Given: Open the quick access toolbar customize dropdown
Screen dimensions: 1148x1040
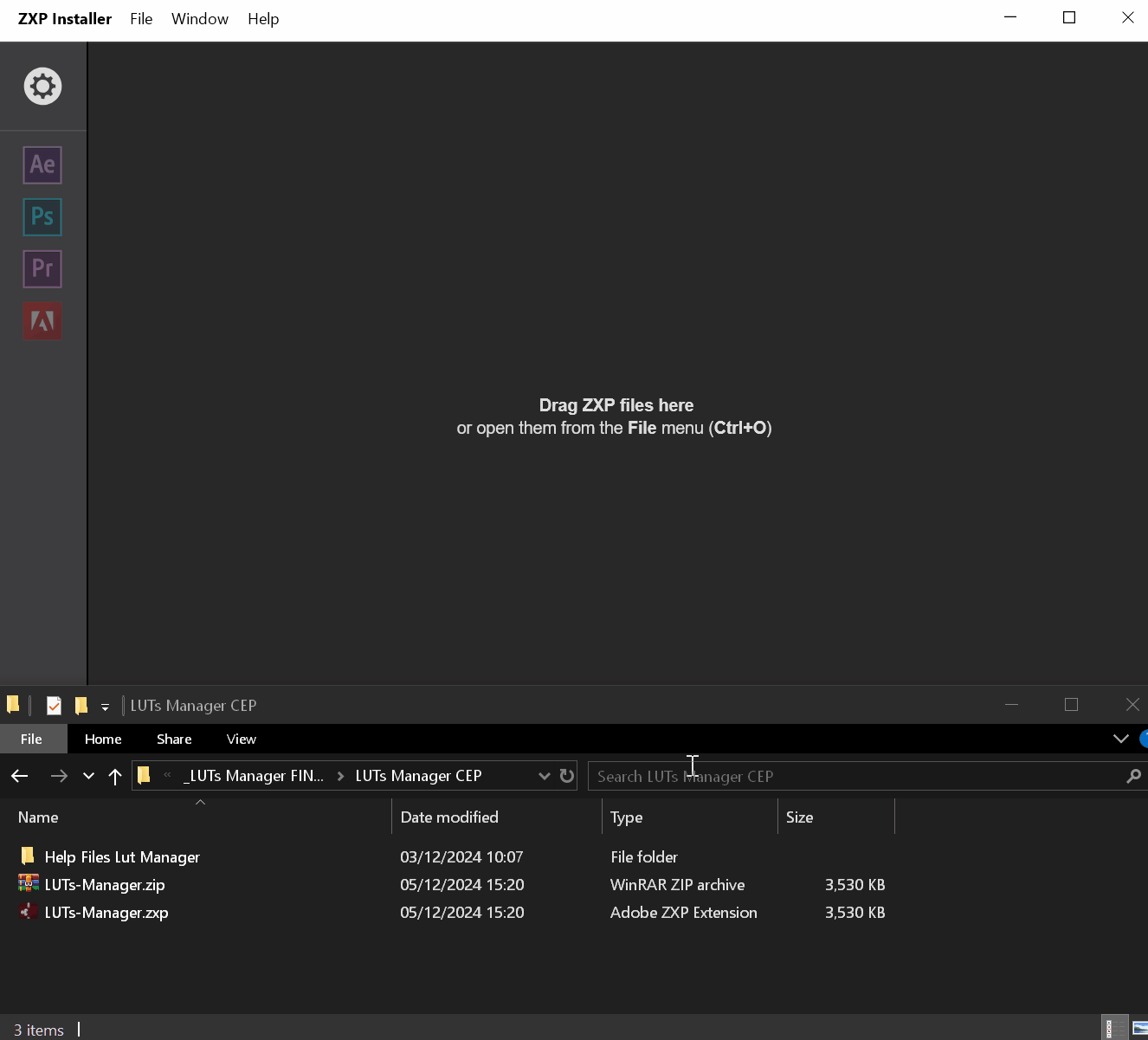Looking at the screenshot, I should click(x=105, y=705).
